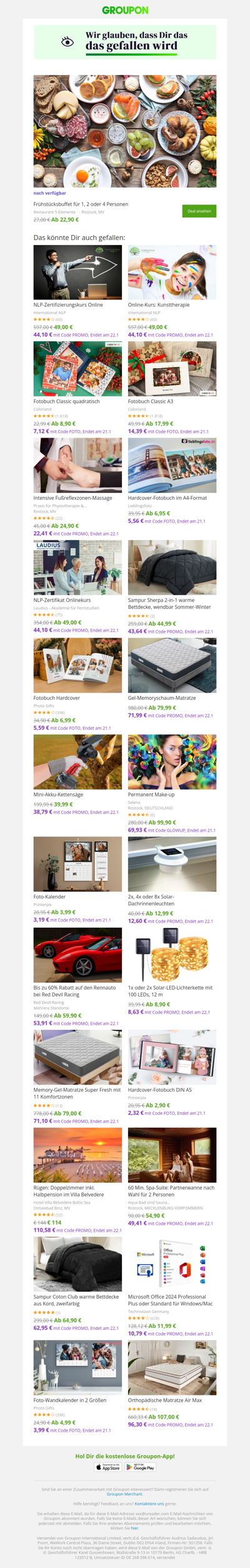Image resolution: width=250 pixels, height=1568 pixels.
Task: Click the 'Groupon Merchant' link
Action: [x=124, y=1494]
